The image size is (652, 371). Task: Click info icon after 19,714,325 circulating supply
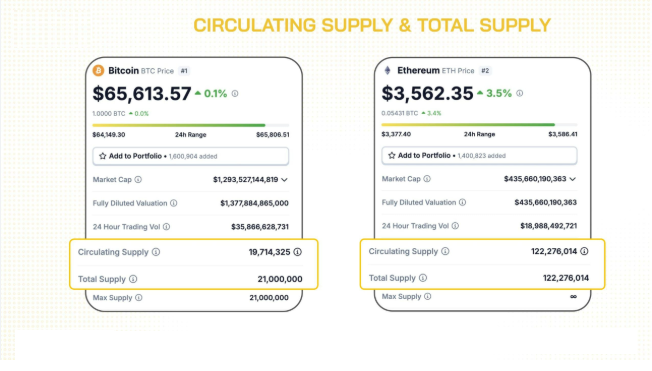(x=298, y=252)
